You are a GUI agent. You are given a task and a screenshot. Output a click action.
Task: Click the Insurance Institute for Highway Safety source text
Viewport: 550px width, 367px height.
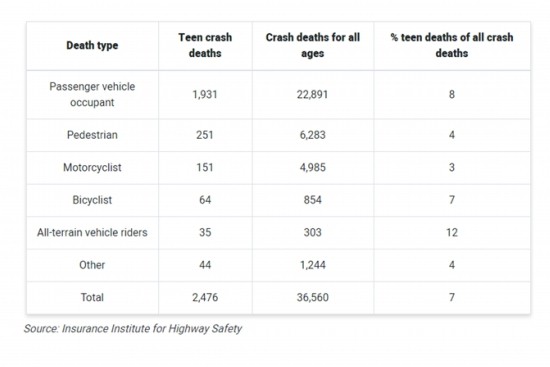point(152,329)
